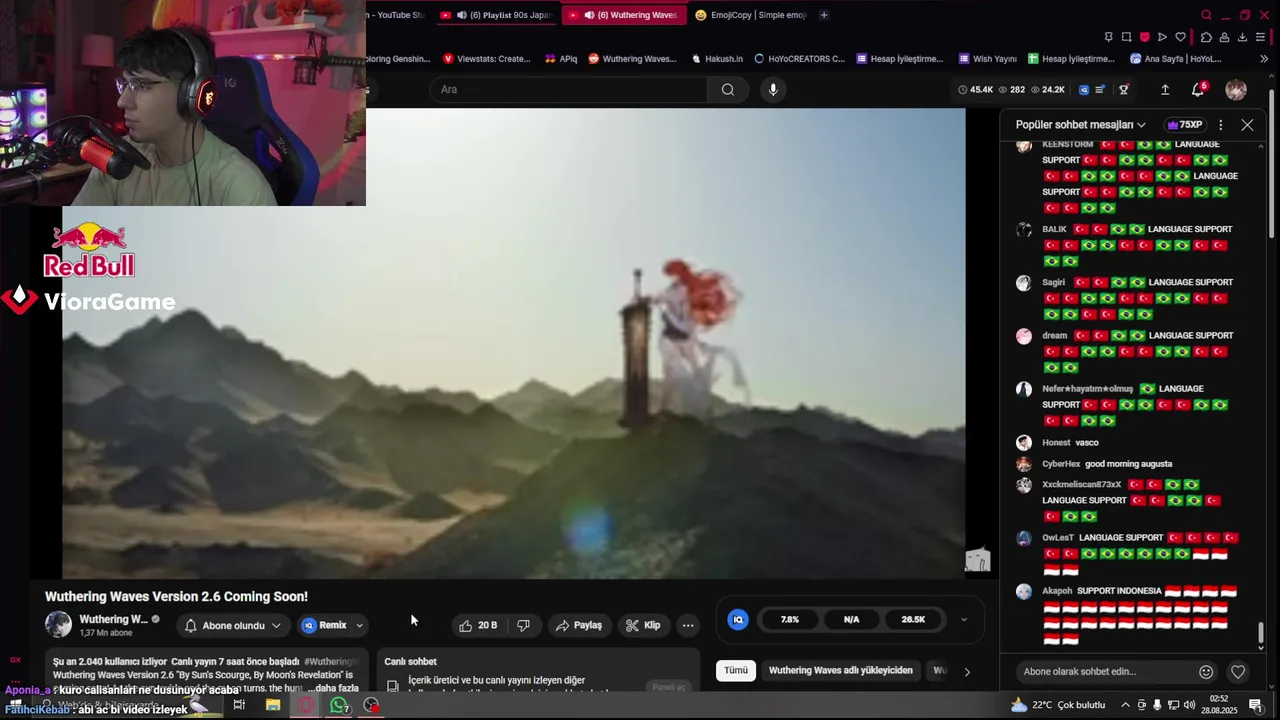Show hidden system tray icons
Image resolution: width=1280 pixels, height=720 pixels.
pos(1125,705)
